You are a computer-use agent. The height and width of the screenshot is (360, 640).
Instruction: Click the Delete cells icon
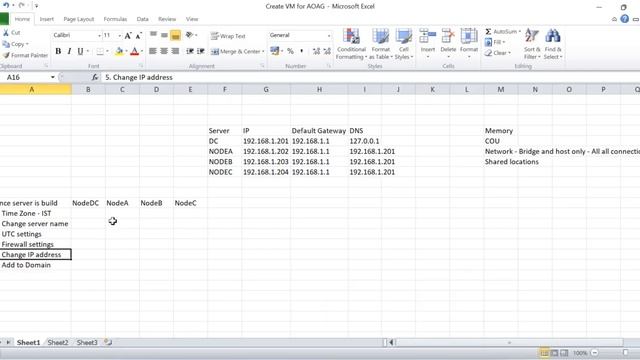point(448,37)
